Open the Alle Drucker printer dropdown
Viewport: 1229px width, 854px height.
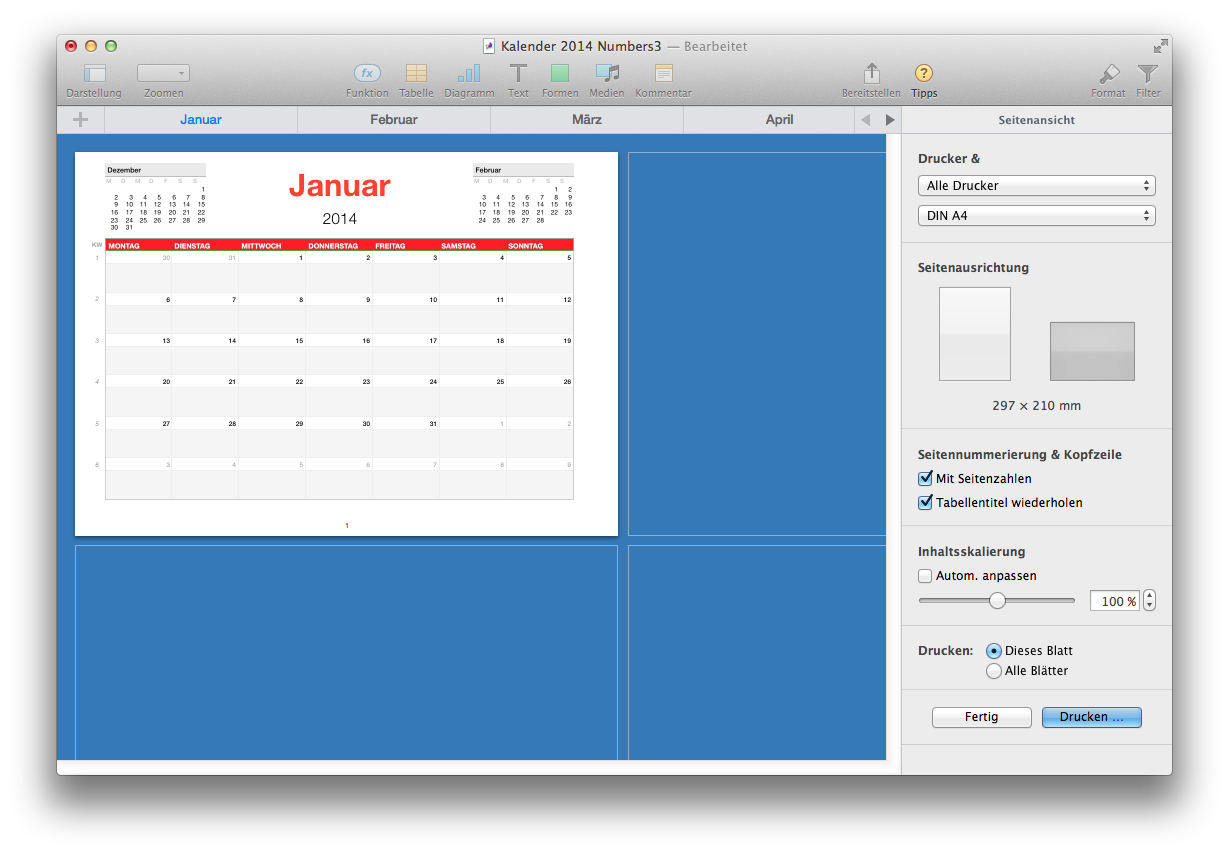(1036, 186)
